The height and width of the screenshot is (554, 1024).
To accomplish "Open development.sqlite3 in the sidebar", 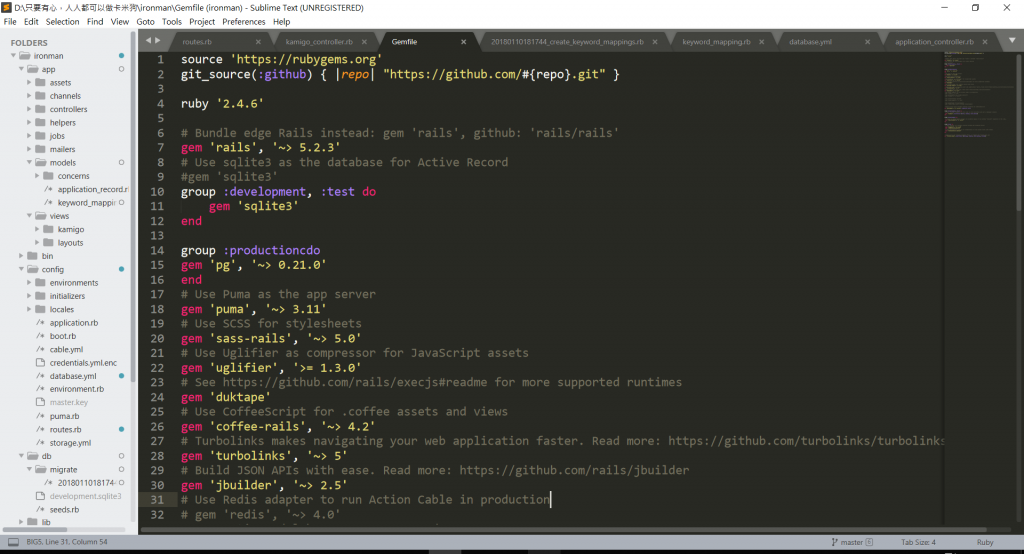I will pos(85,496).
